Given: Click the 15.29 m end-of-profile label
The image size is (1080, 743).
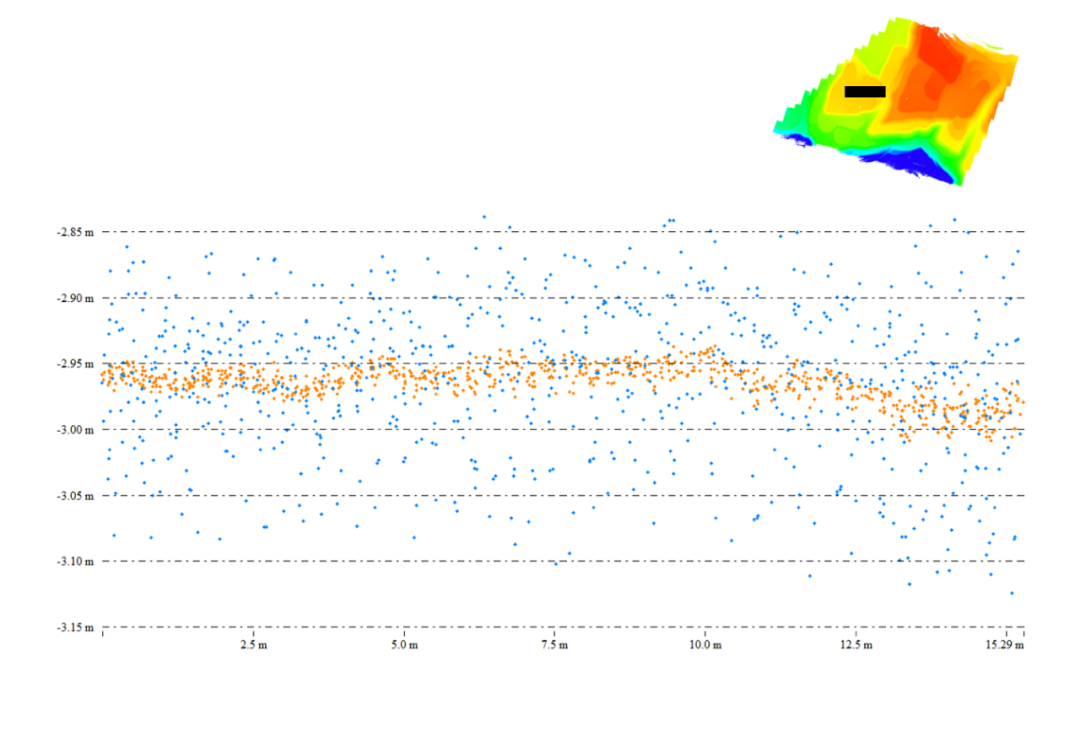Looking at the screenshot, I should coord(1005,646).
